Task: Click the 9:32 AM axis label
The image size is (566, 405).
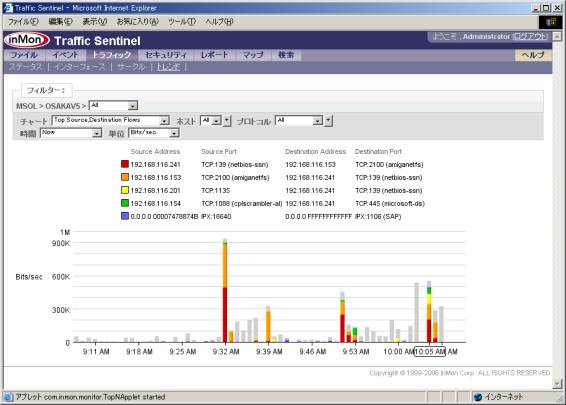Action: pos(226,352)
